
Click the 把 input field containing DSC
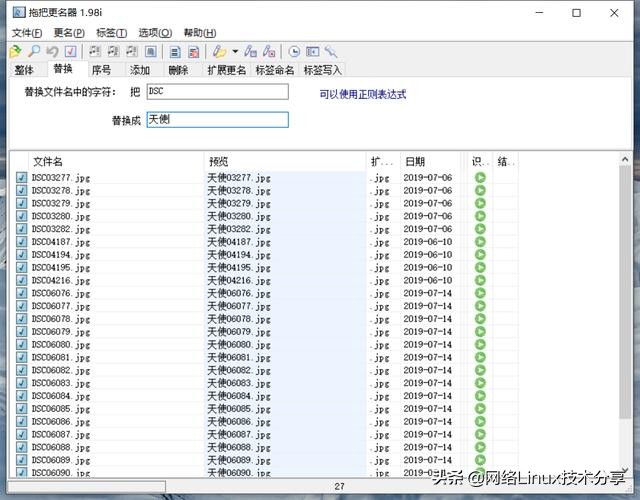click(218, 91)
